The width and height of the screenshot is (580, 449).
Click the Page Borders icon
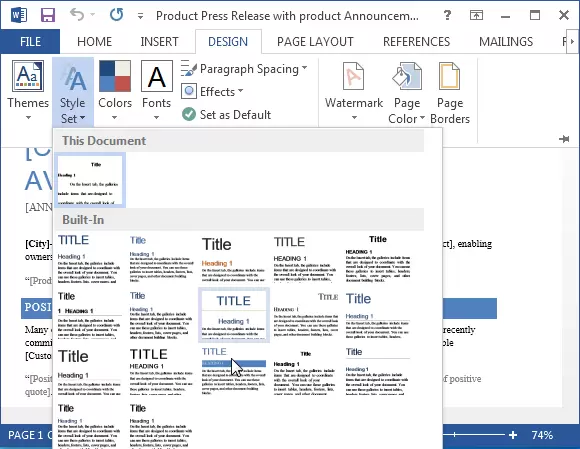tap(449, 76)
